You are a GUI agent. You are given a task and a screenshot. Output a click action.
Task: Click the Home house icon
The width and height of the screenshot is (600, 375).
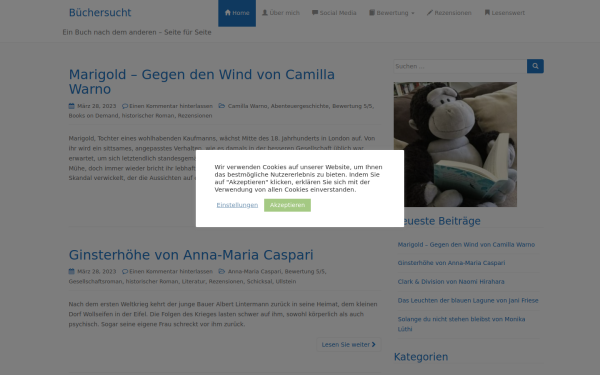click(x=228, y=13)
